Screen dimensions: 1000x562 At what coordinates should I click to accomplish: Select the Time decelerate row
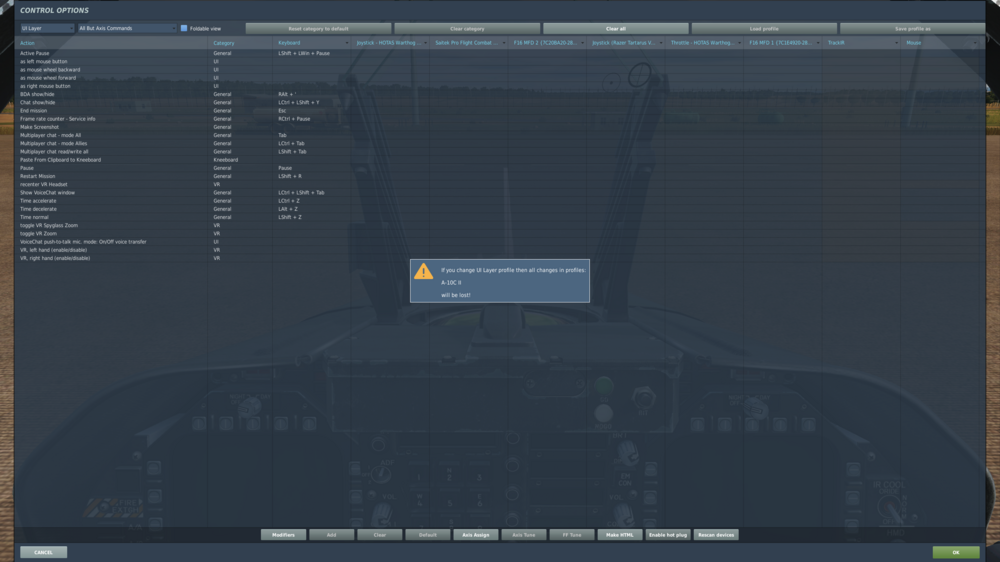click(x=499, y=209)
